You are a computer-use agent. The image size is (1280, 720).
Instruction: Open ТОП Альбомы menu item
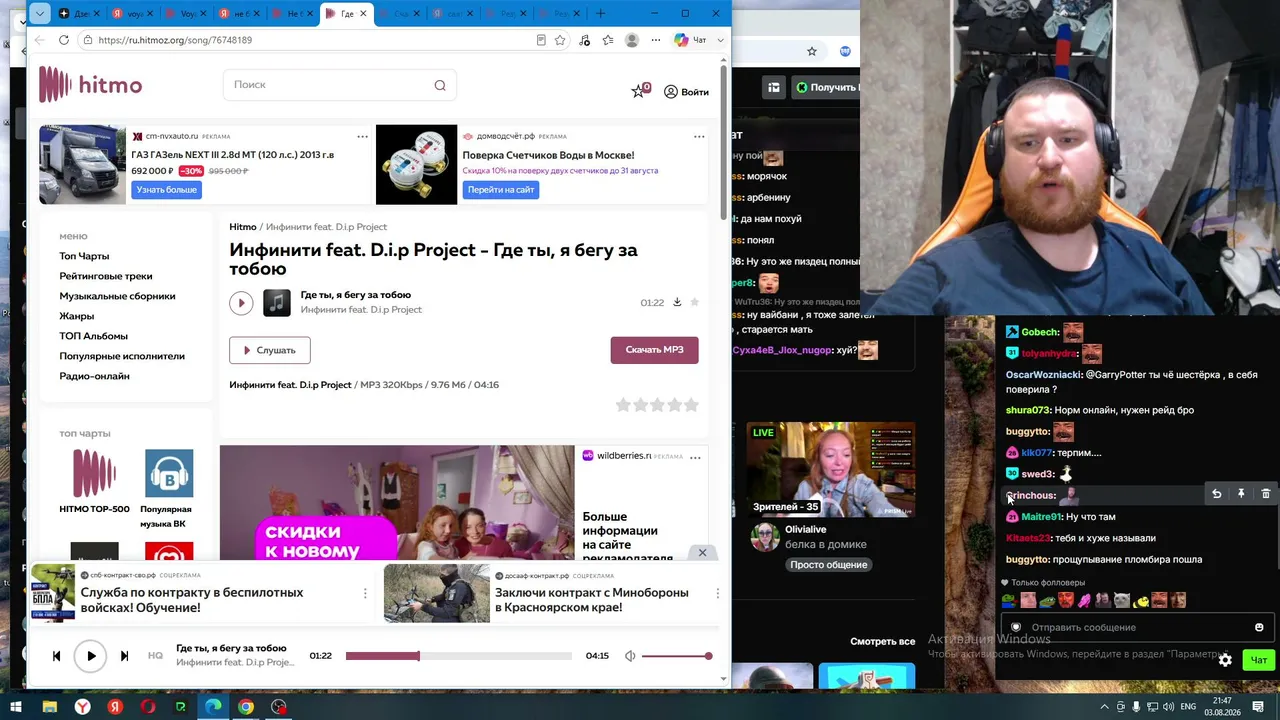coord(93,336)
